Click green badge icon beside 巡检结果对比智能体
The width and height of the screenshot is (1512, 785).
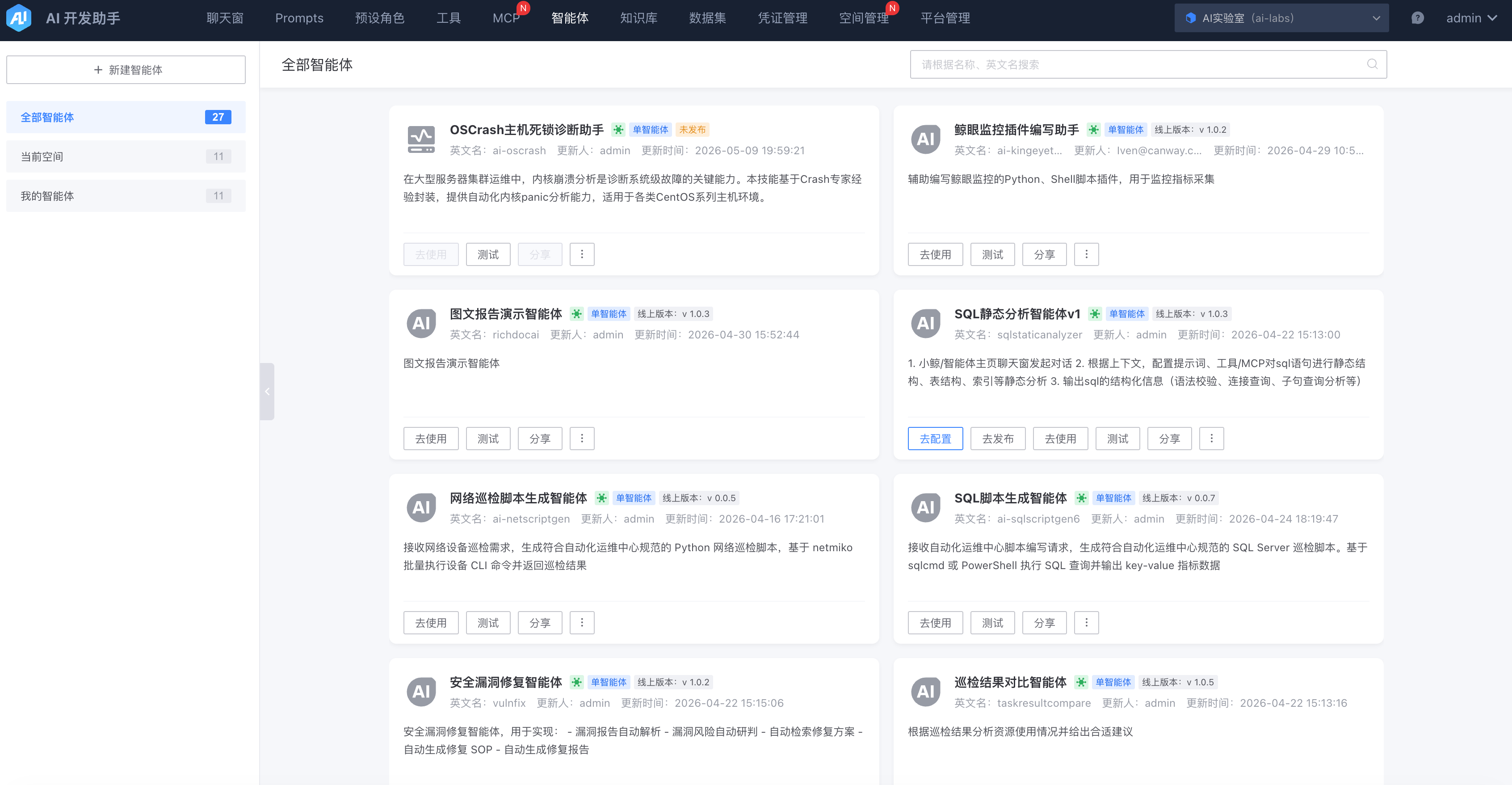click(1081, 683)
